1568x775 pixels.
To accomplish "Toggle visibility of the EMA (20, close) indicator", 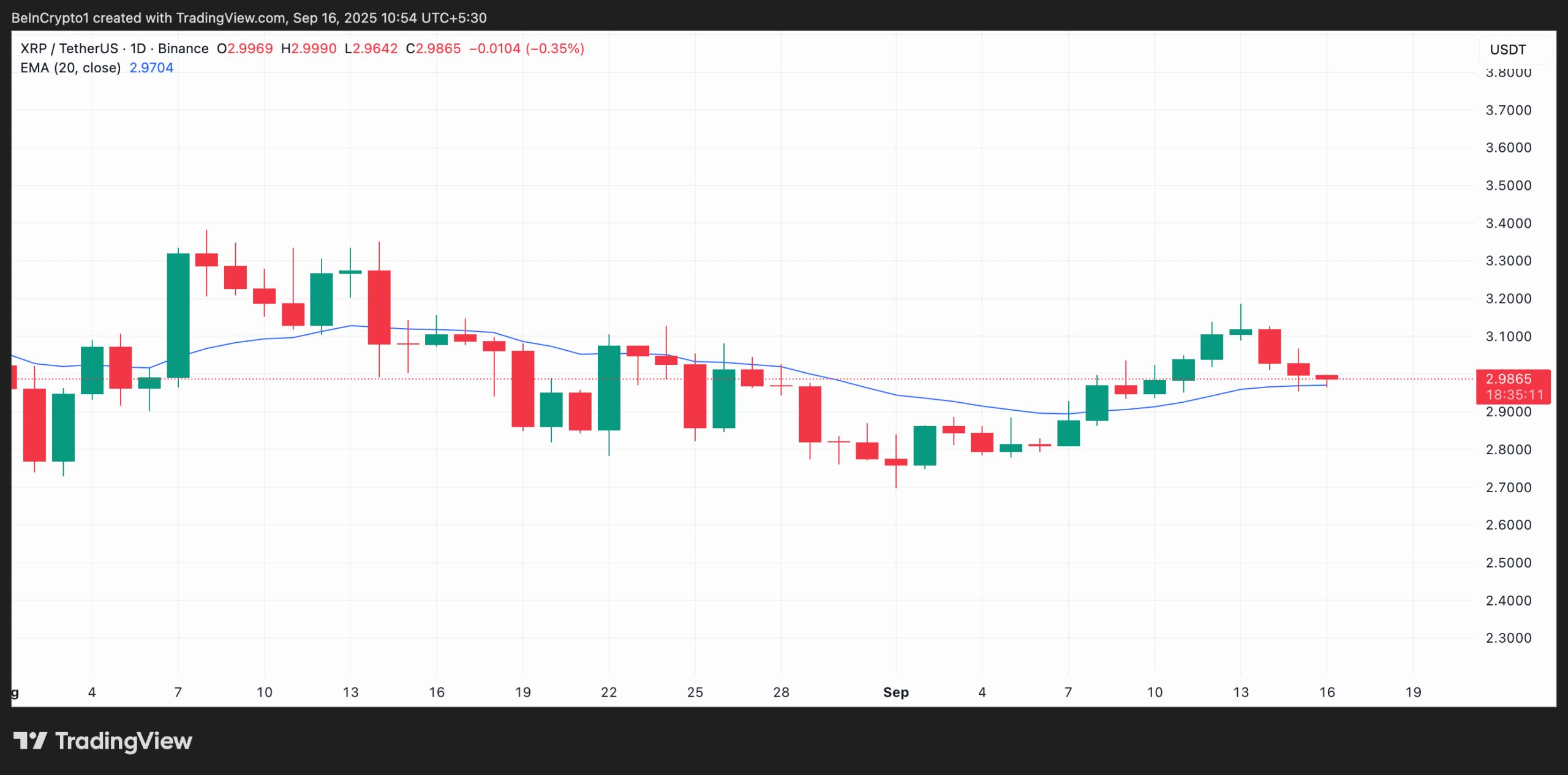I will (70, 68).
